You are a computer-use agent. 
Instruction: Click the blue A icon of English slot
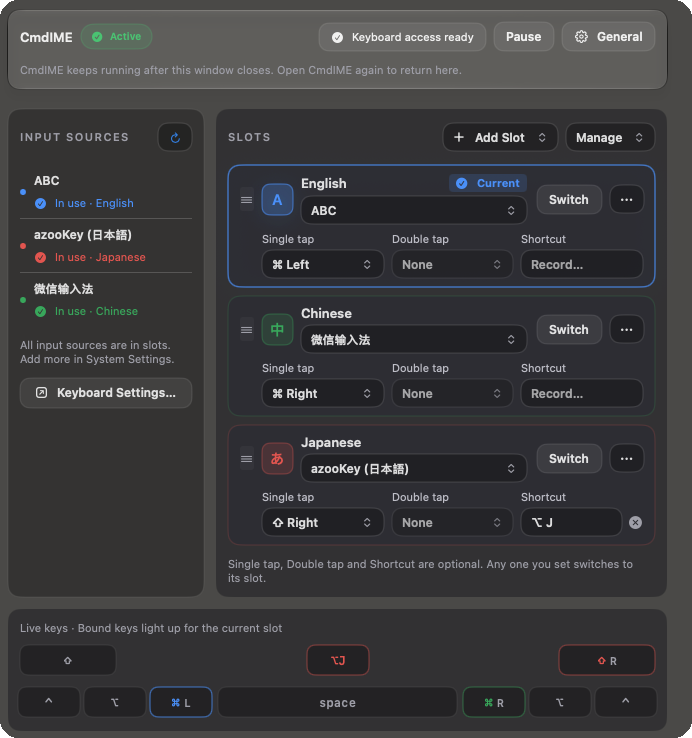(277, 200)
